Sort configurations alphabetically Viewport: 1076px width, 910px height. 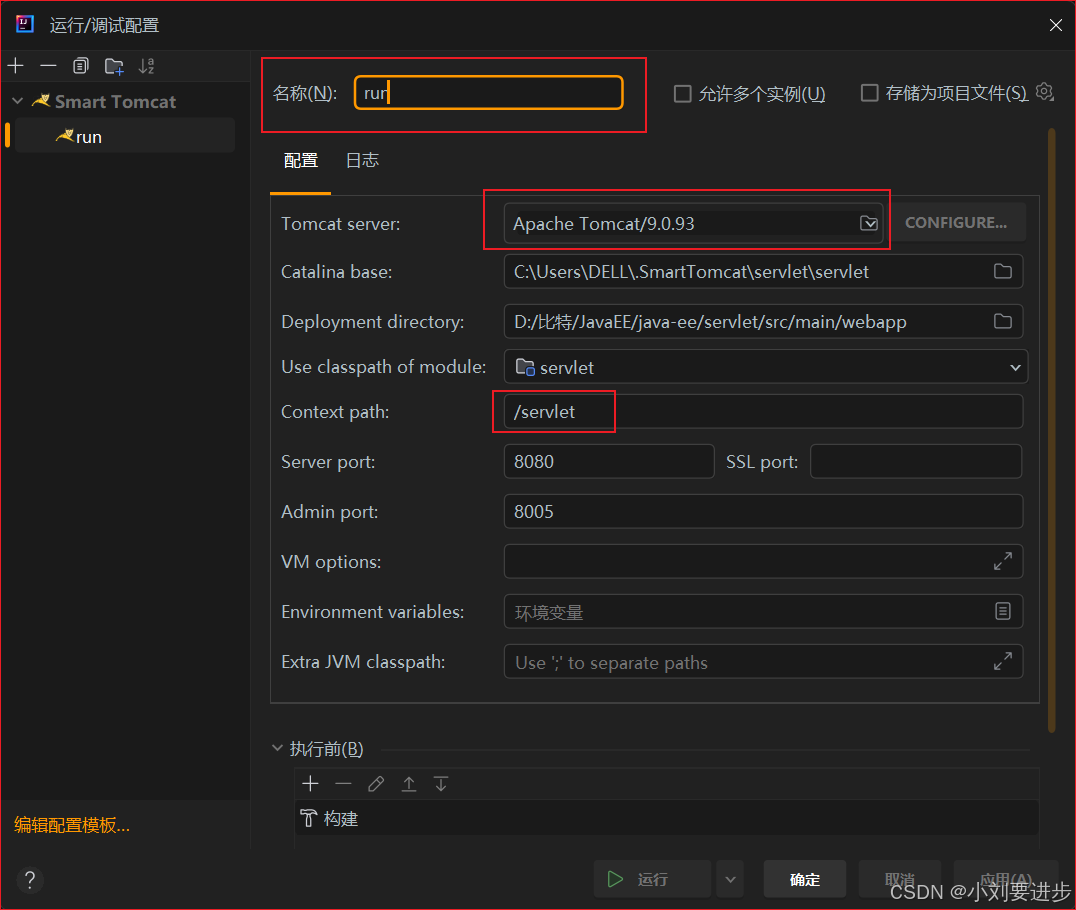pos(146,66)
